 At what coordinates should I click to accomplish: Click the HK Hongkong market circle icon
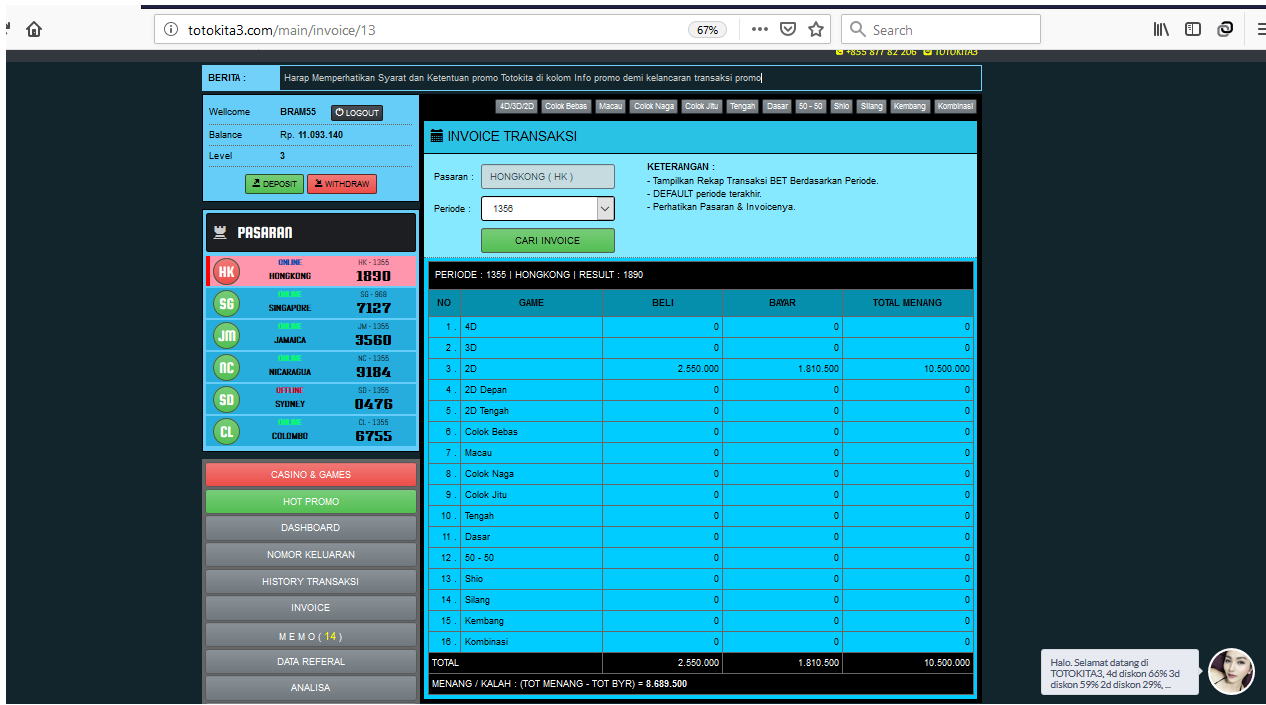pyautogui.click(x=226, y=271)
